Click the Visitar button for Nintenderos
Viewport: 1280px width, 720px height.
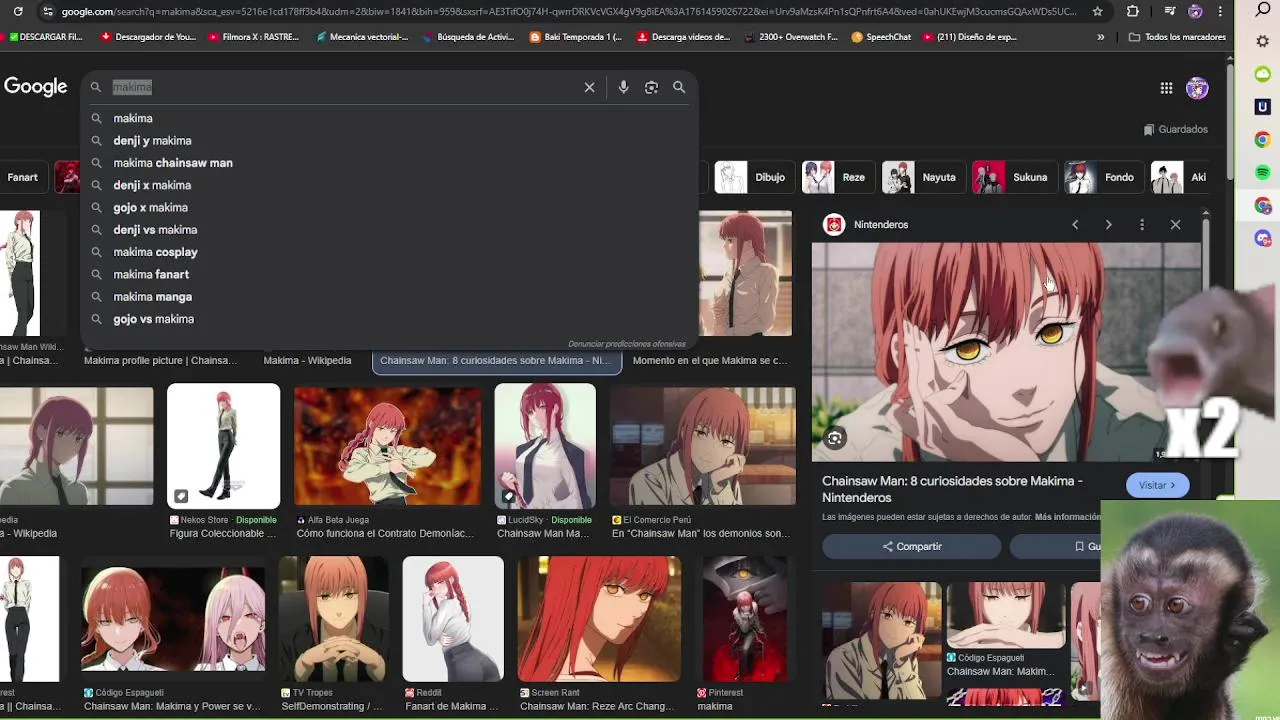click(1157, 485)
